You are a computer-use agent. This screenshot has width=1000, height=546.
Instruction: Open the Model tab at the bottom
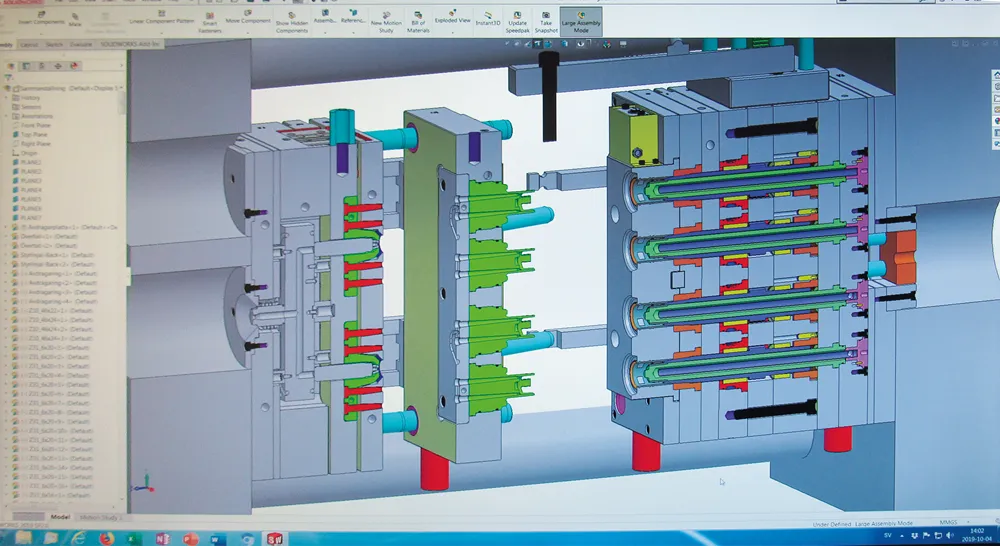(59, 517)
